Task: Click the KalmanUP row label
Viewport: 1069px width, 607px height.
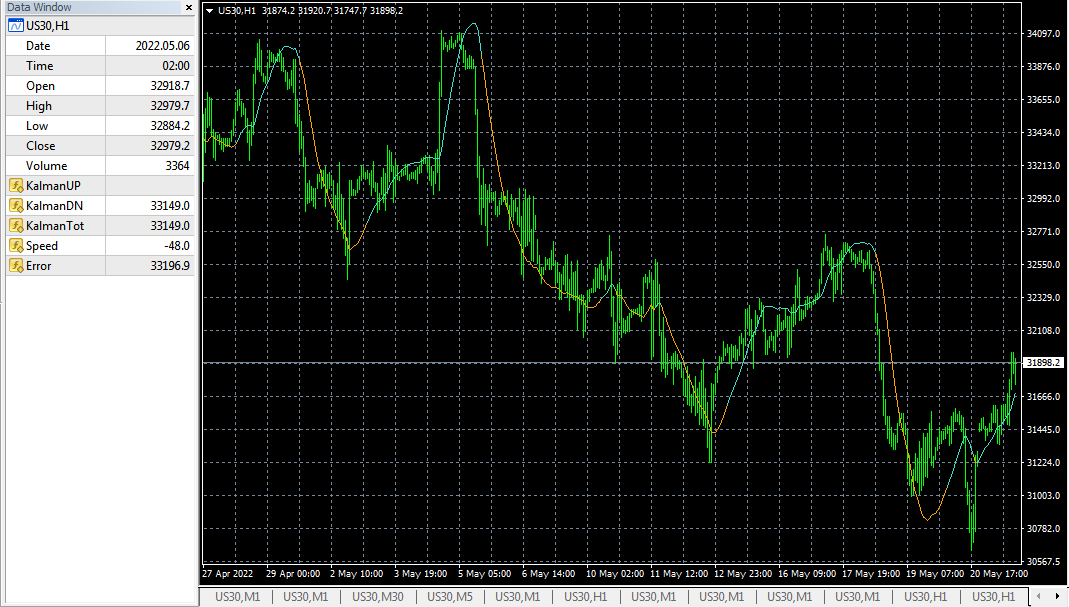Action: pyautogui.click(x=53, y=186)
